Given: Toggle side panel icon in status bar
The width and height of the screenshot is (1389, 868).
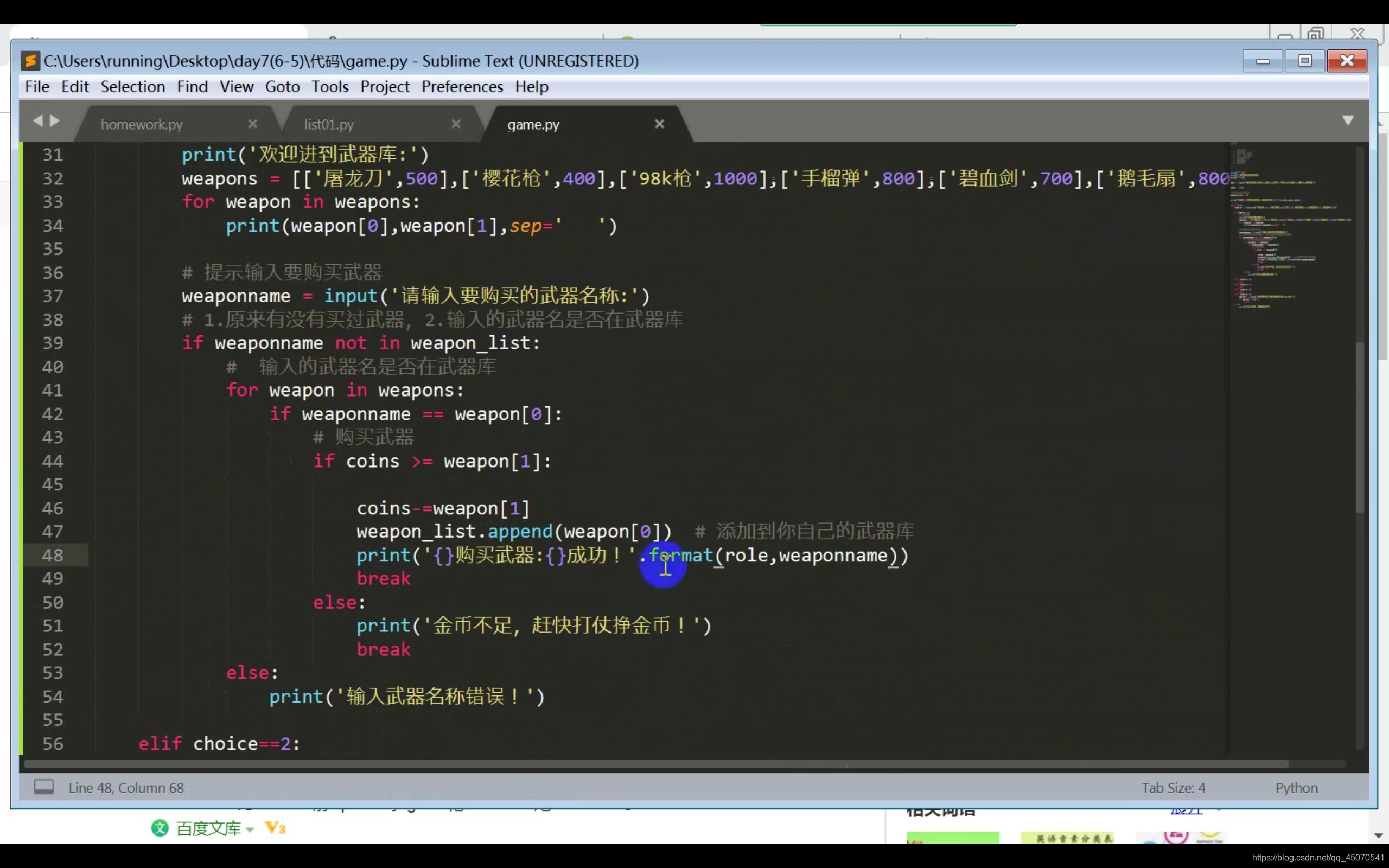Looking at the screenshot, I should pos(43,787).
